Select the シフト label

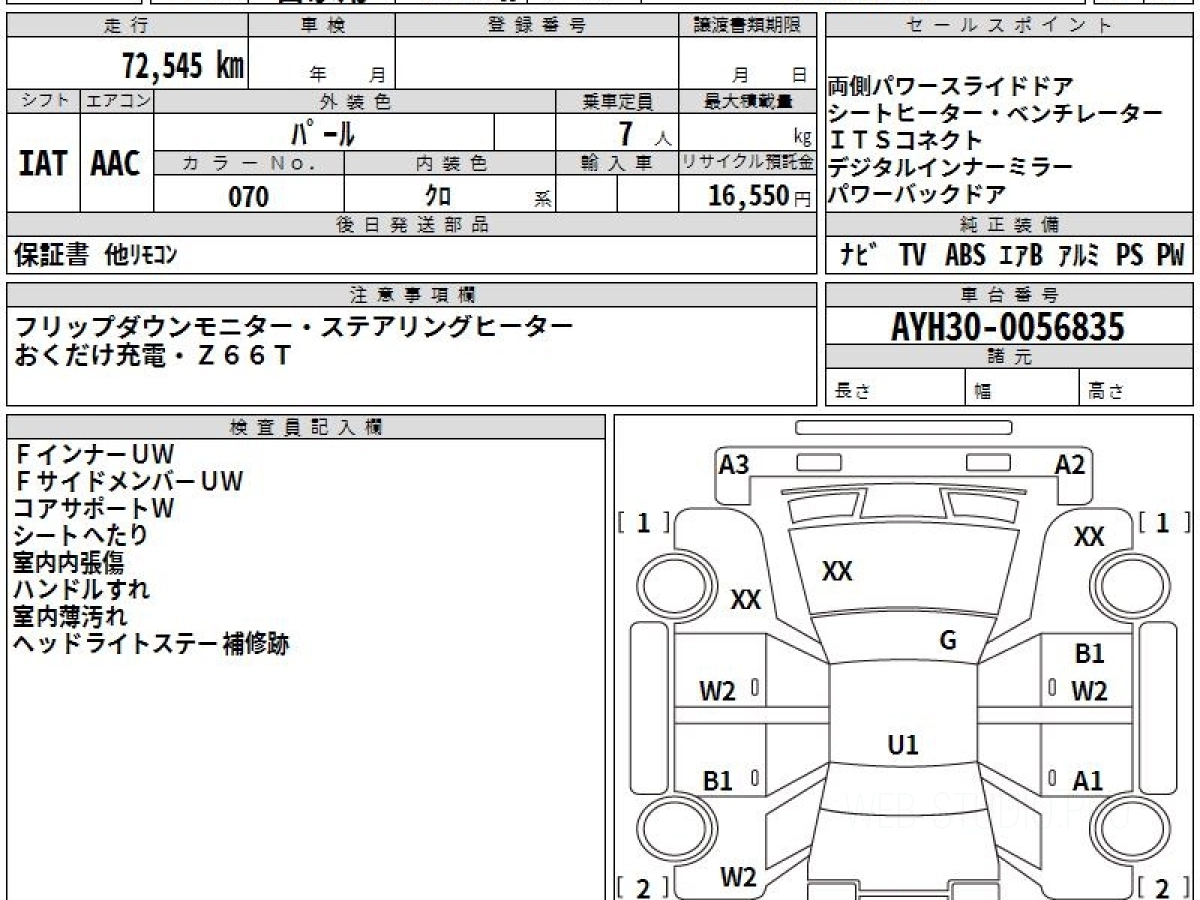tap(43, 100)
